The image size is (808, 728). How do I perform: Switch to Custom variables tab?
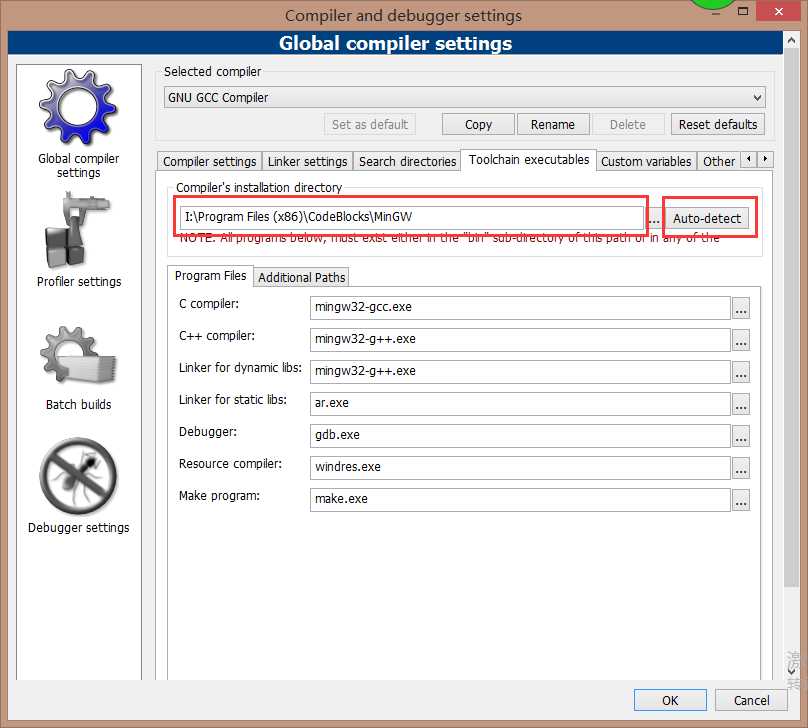pyautogui.click(x=646, y=161)
